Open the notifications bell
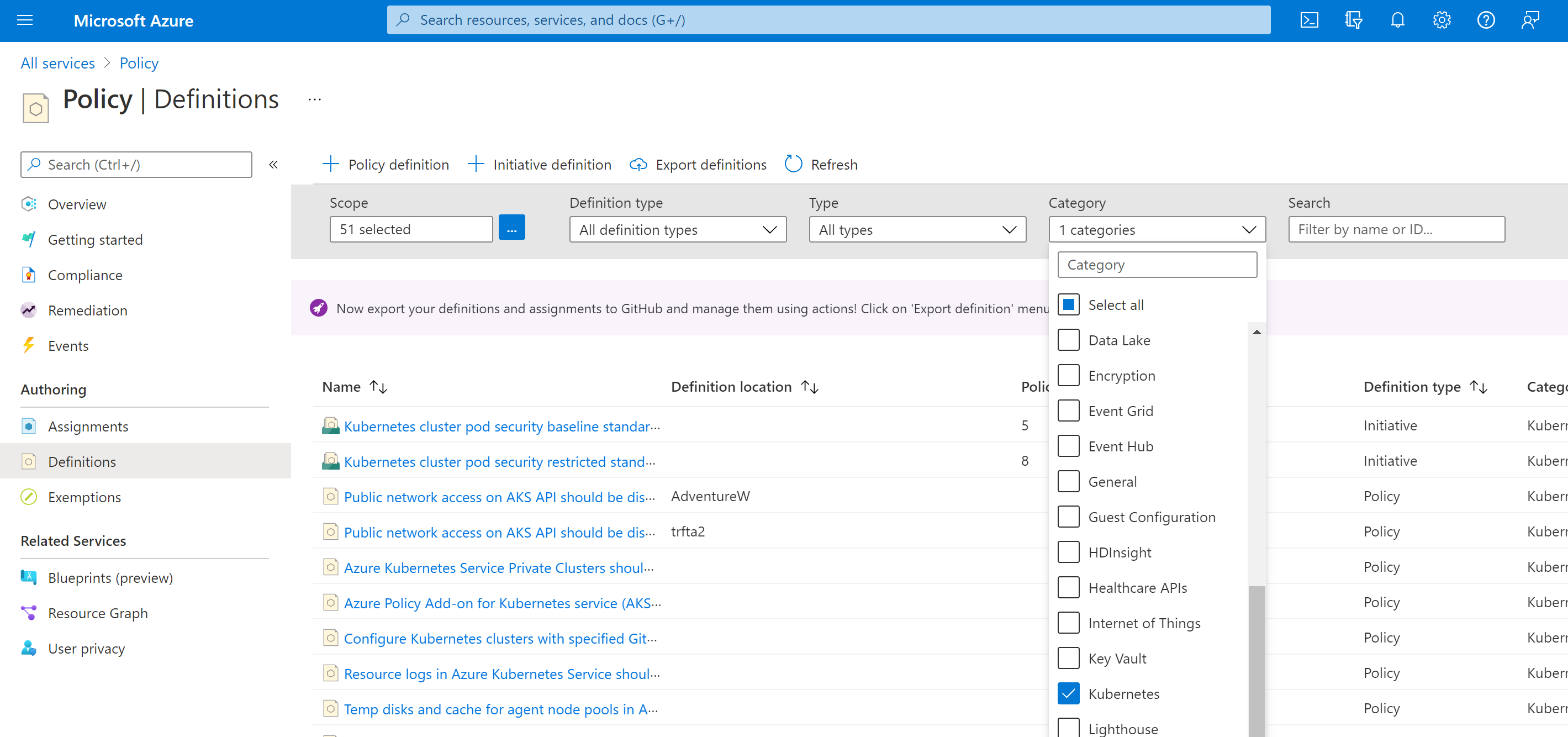 tap(1397, 20)
